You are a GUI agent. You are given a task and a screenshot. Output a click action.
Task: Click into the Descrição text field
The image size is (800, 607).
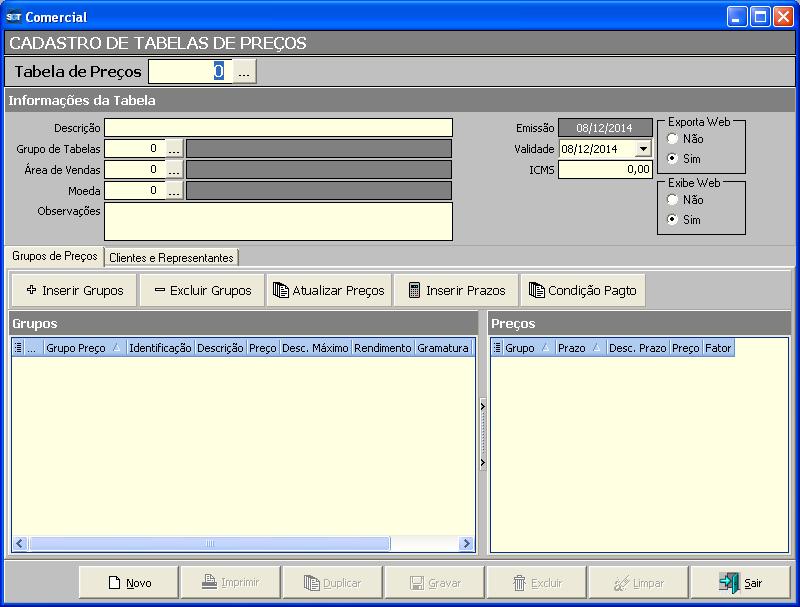pyautogui.click(x=278, y=128)
